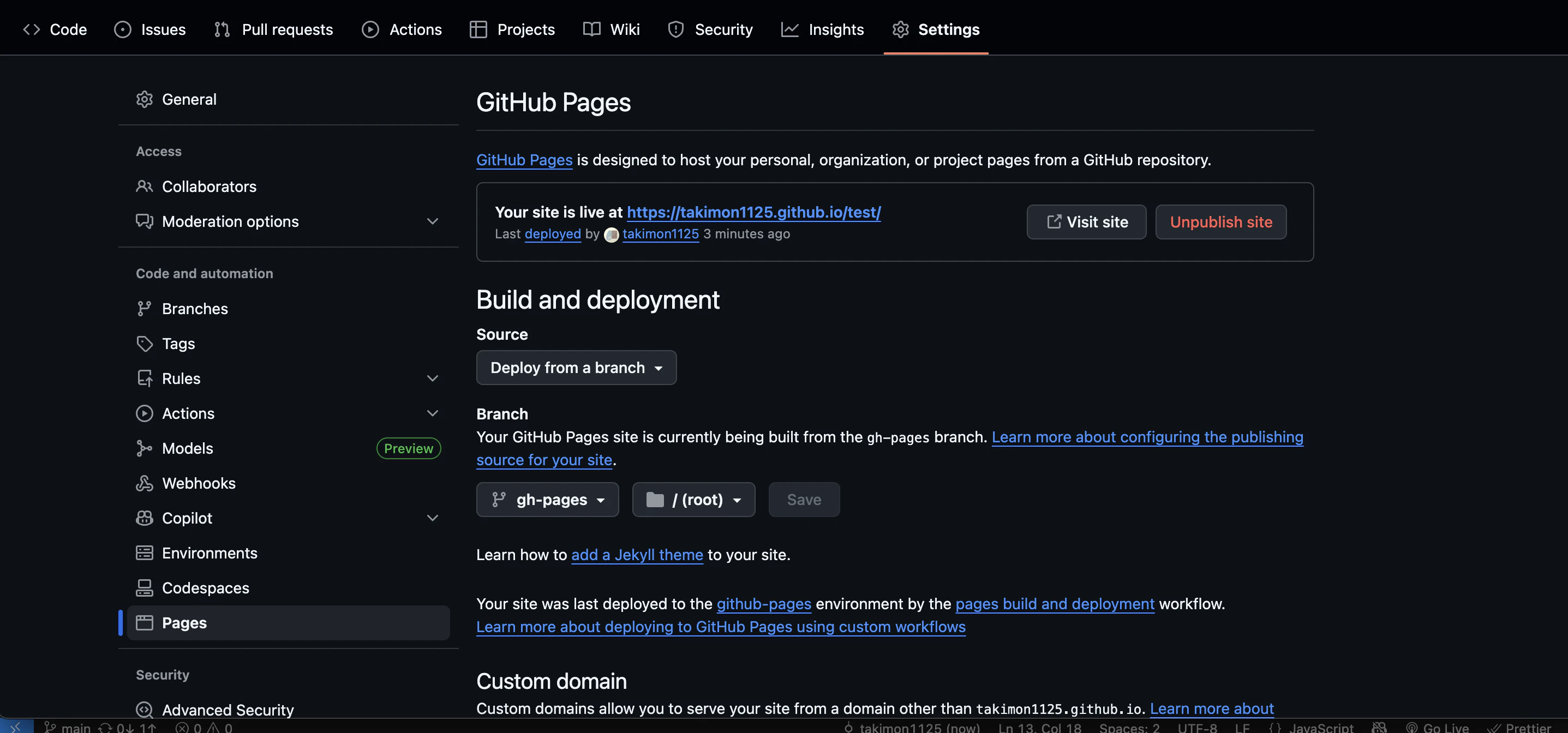Open 'Learn more about configuring the publishing' link
The width and height of the screenshot is (1568, 733).
1147,437
